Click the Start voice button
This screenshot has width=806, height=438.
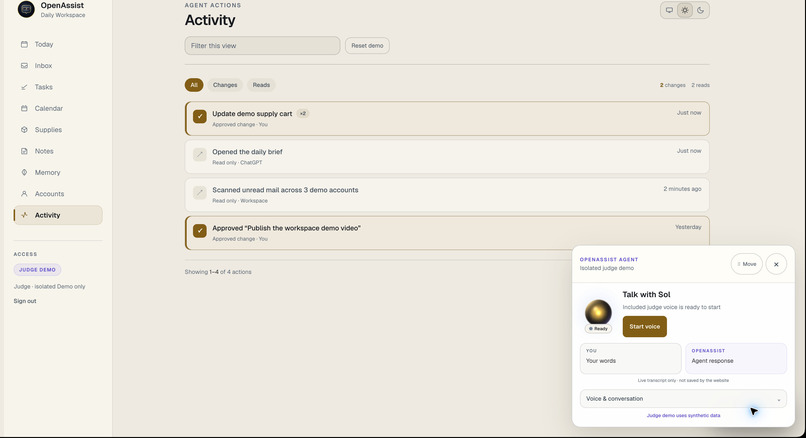[x=645, y=326]
